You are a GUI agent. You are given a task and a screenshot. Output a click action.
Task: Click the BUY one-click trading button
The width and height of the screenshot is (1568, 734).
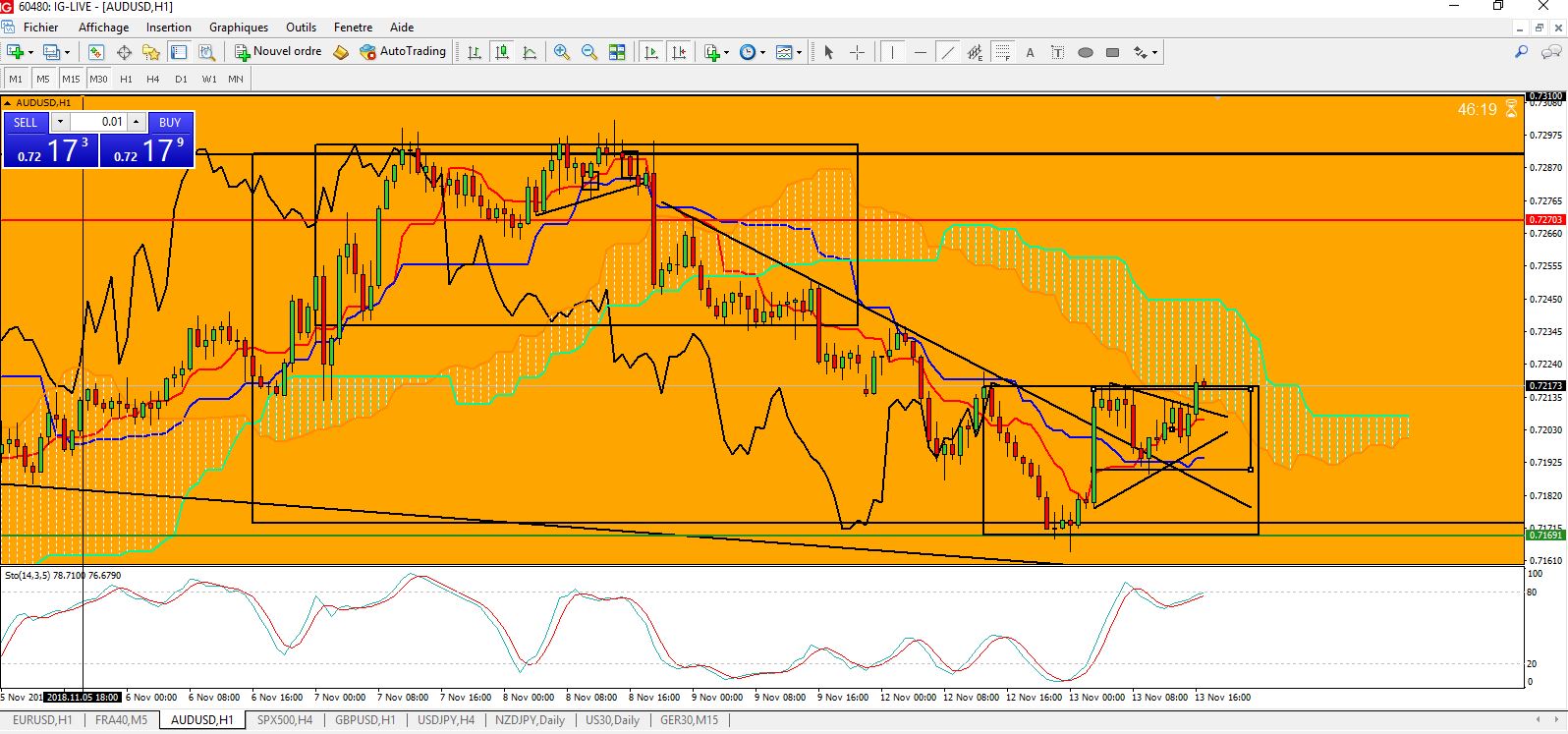tap(170, 122)
